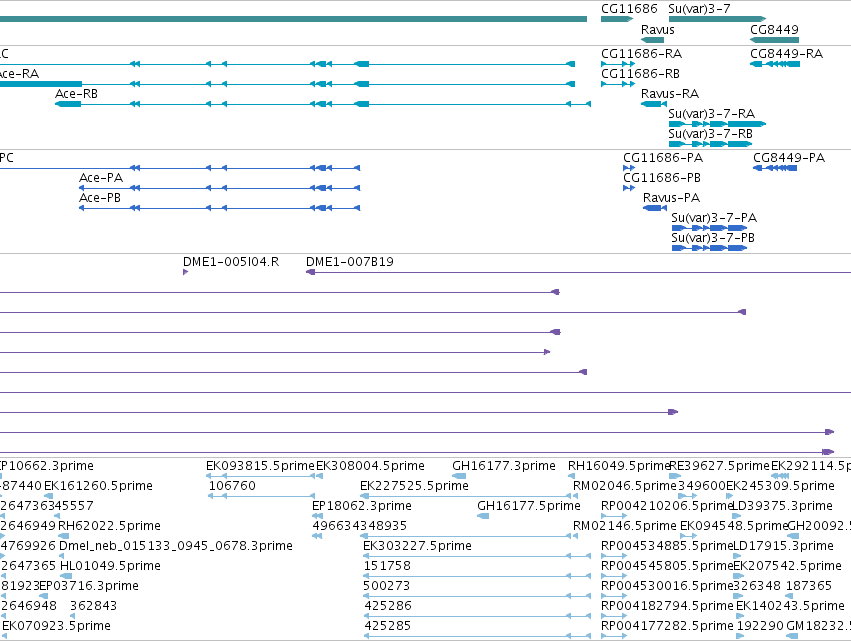Select EST label RM02046.5prime
The width and height of the screenshot is (851, 641).
pos(625,486)
